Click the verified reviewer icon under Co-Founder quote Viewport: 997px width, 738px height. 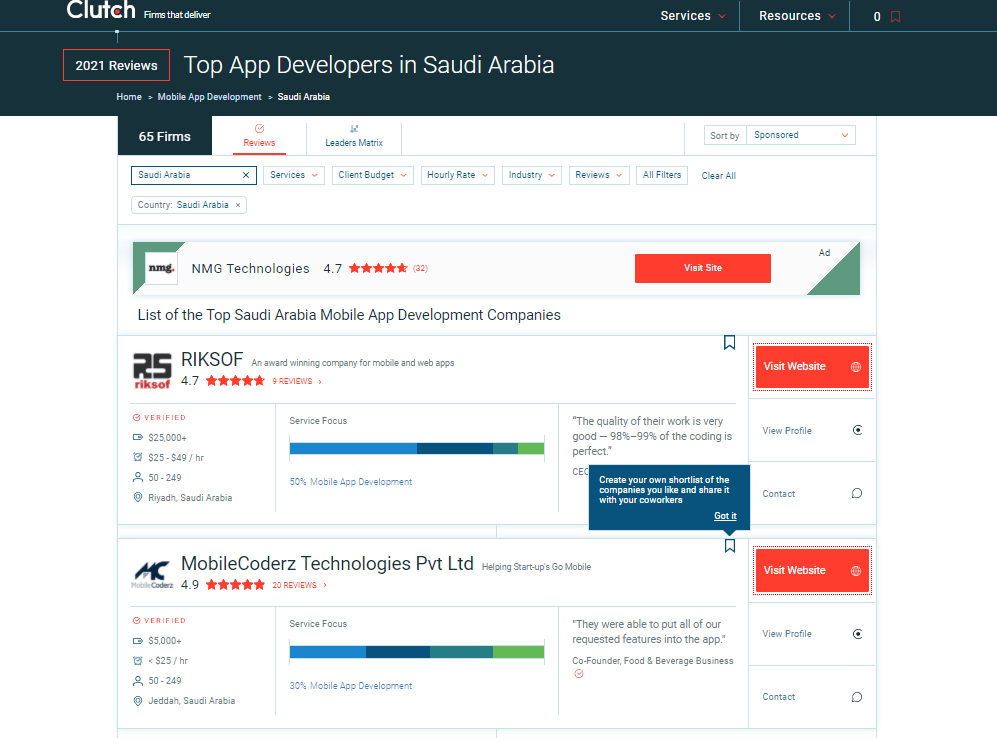tap(579, 674)
